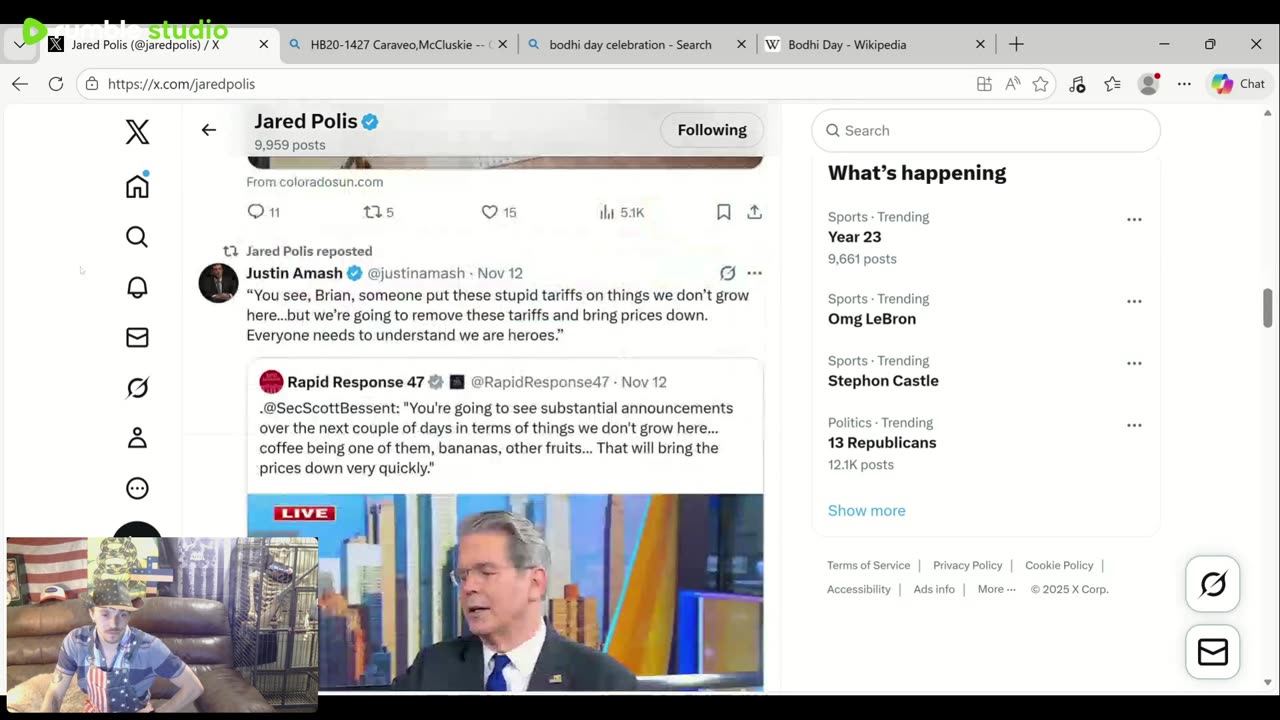Screen dimensions: 1280x720
Task: Open a new browser tab
Action: tap(1016, 44)
